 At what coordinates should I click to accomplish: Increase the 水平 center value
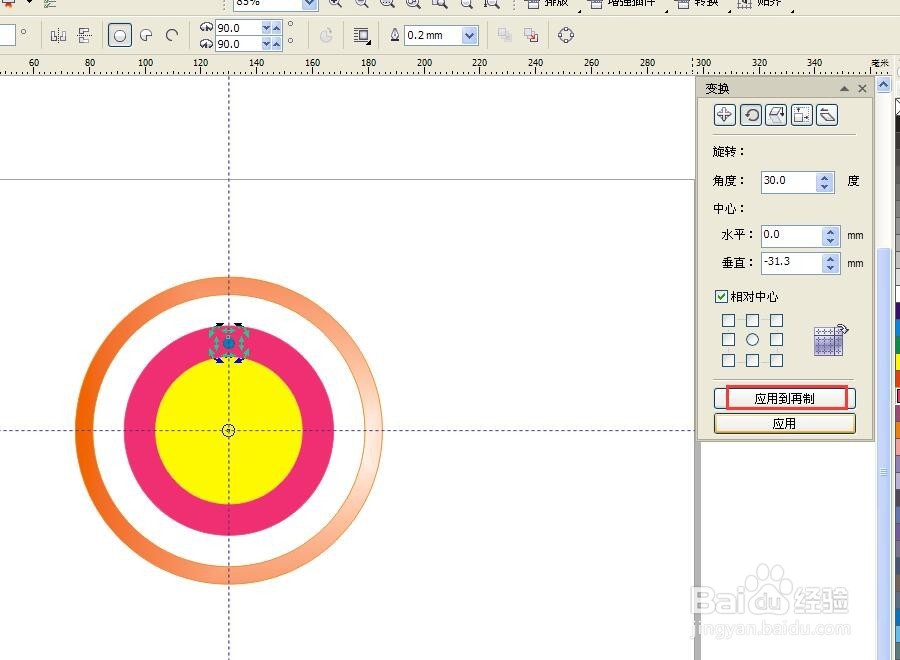[x=831, y=232]
